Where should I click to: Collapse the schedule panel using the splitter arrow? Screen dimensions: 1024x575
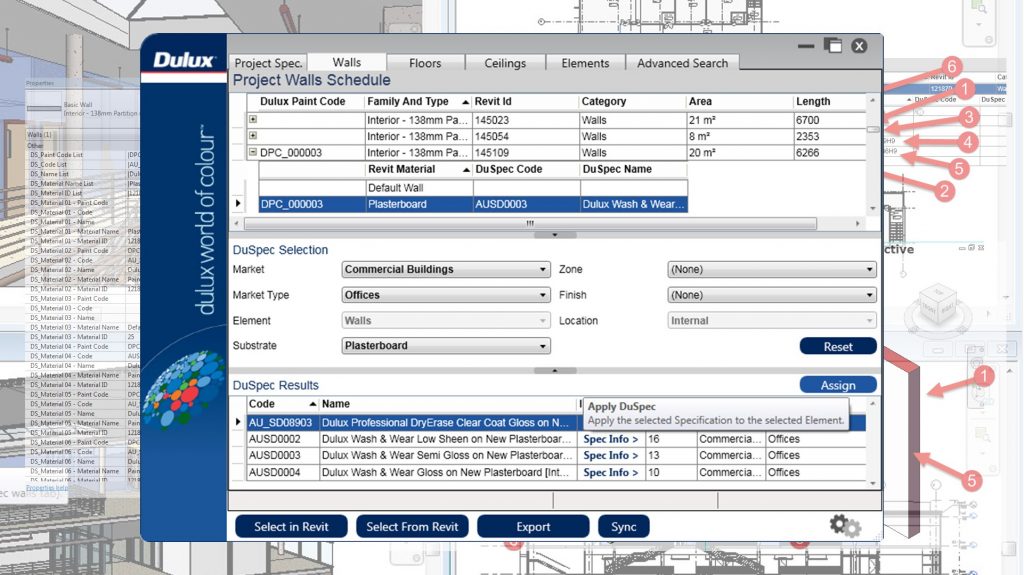555,235
